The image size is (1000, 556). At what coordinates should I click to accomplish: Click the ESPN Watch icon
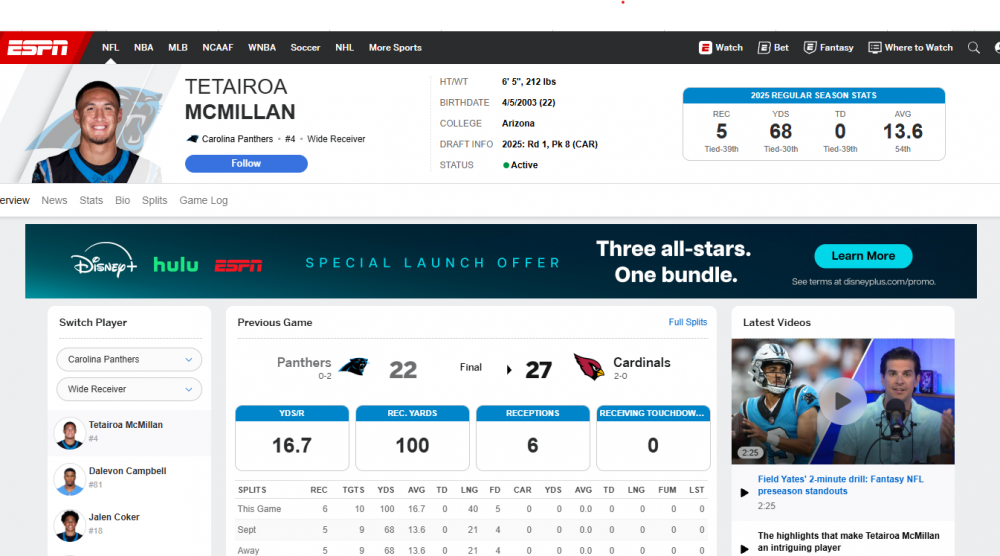(x=705, y=48)
